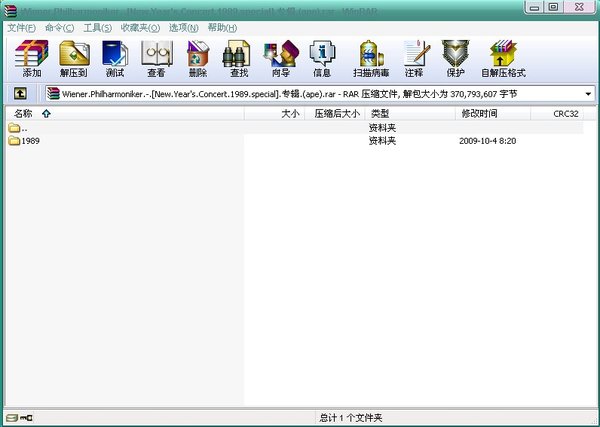Open the 注释 (Comment) tool
The height and width of the screenshot is (427, 600).
pos(415,59)
